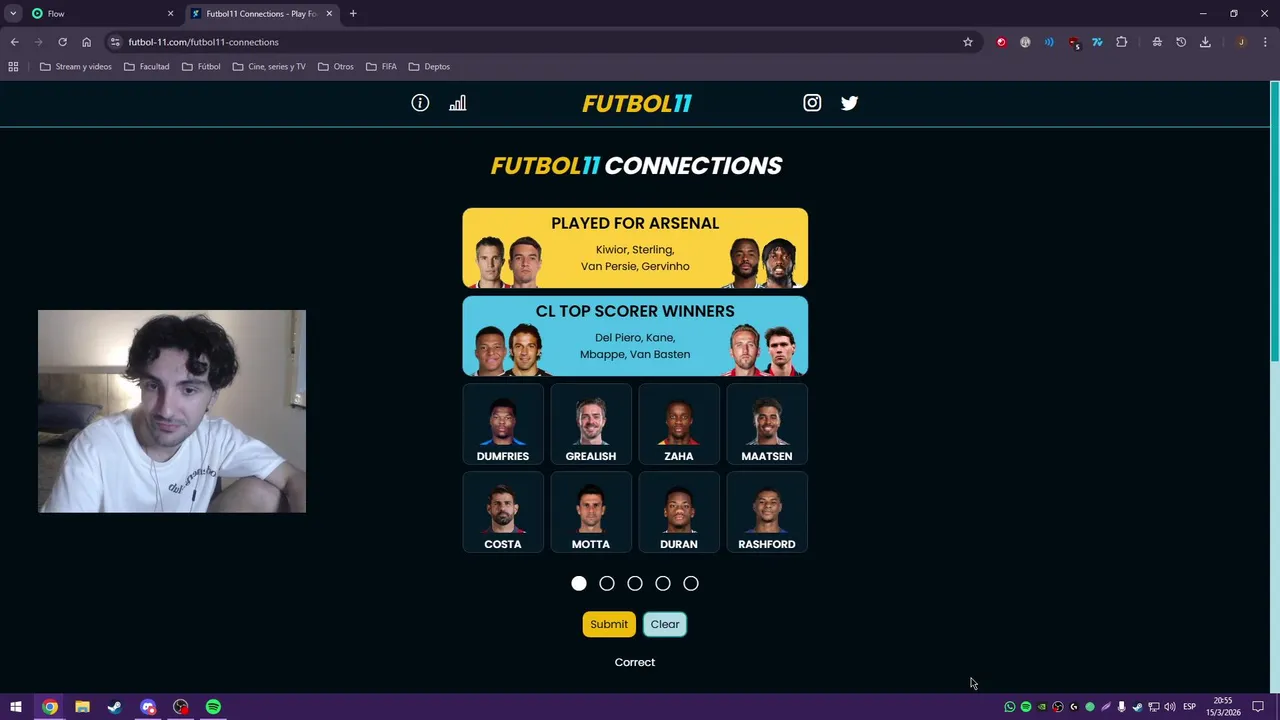
Task: Open the Deptos bookmark folder
Action: coord(430,67)
